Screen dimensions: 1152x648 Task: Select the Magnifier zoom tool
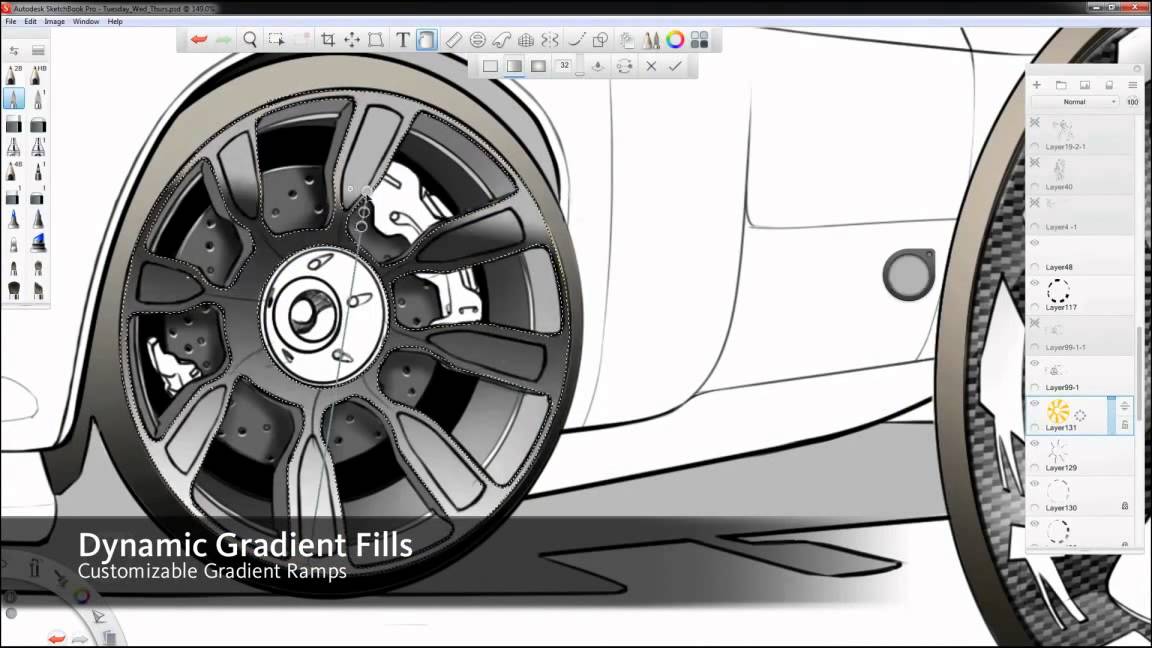click(x=249, y=39)
